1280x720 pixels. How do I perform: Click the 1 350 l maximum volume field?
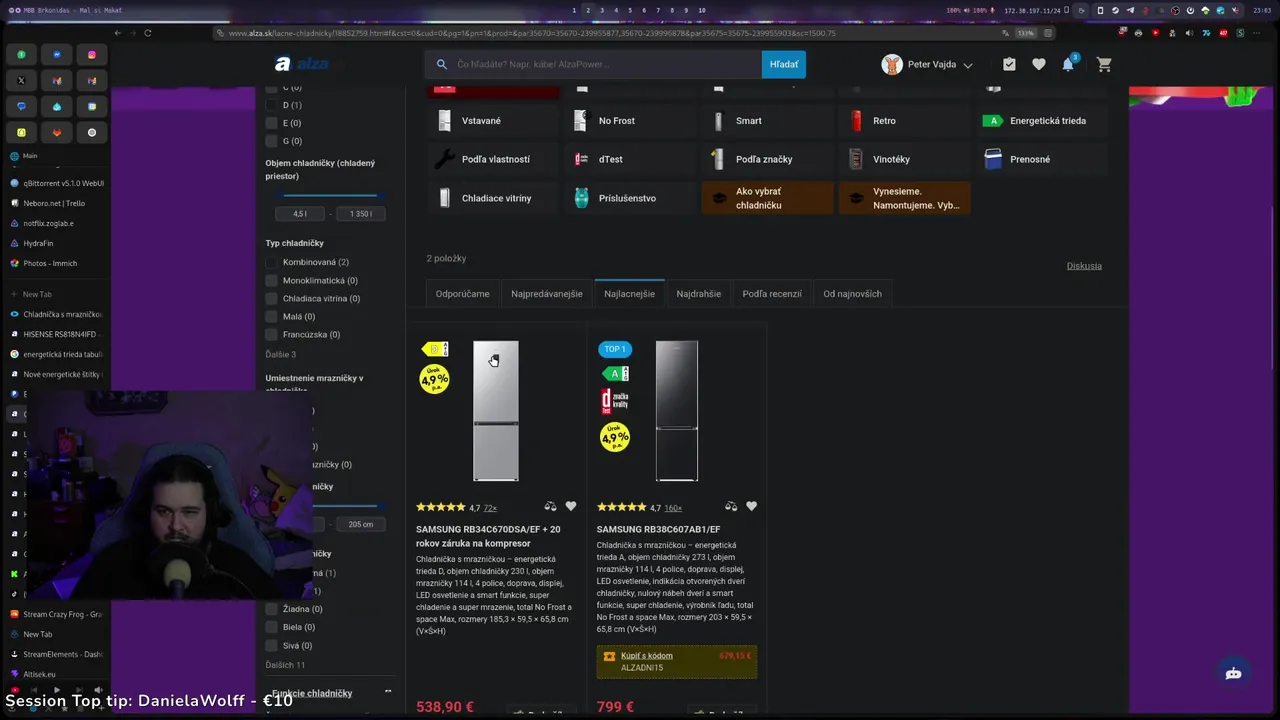click(360, 214)
